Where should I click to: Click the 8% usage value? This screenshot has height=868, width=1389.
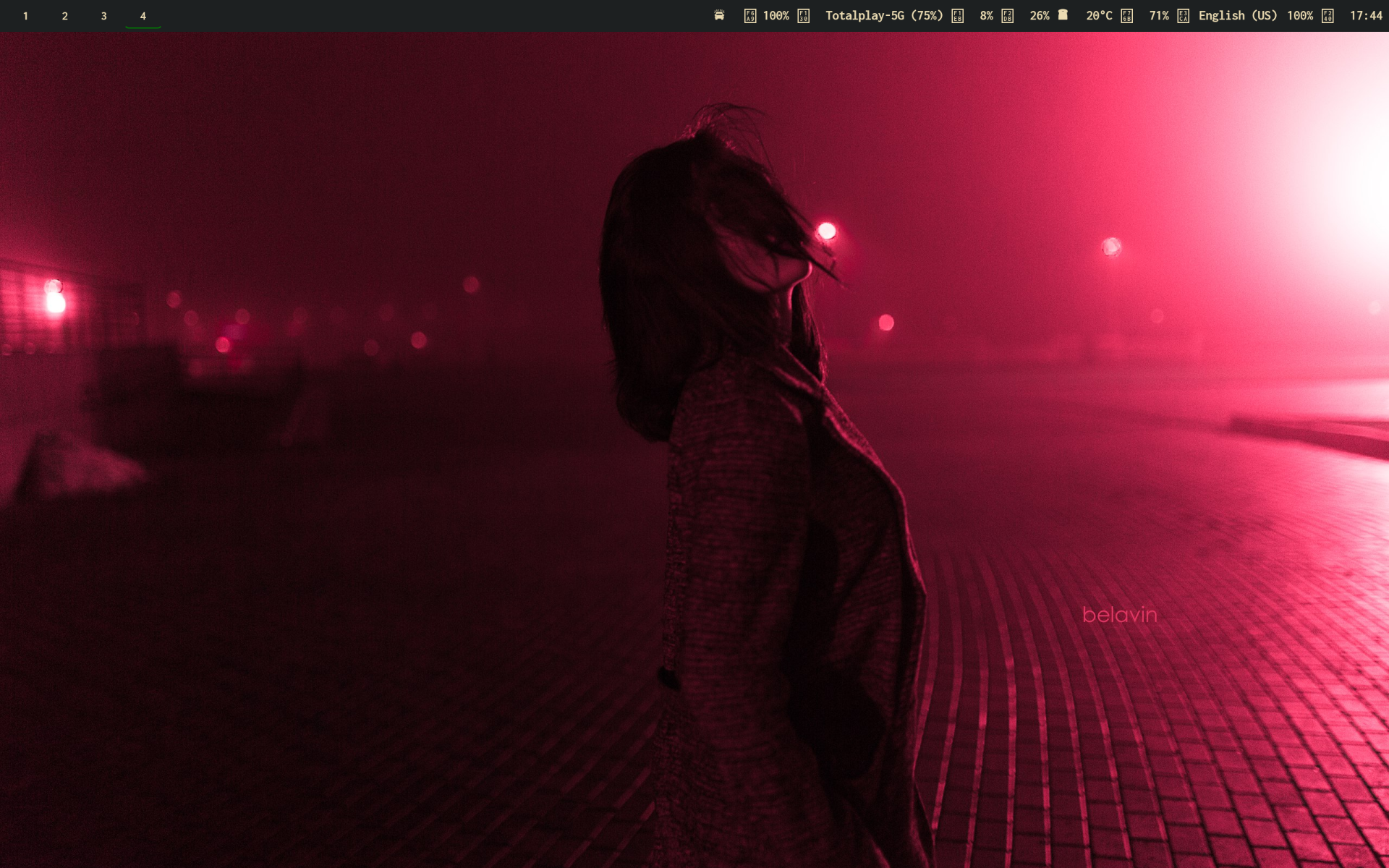pyautogui.click(x=986, y=16)
